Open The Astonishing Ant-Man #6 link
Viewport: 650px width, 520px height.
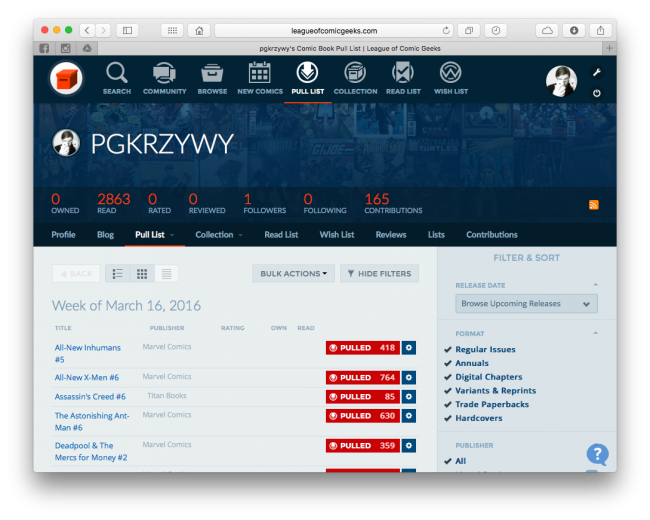tap(92, 421)
